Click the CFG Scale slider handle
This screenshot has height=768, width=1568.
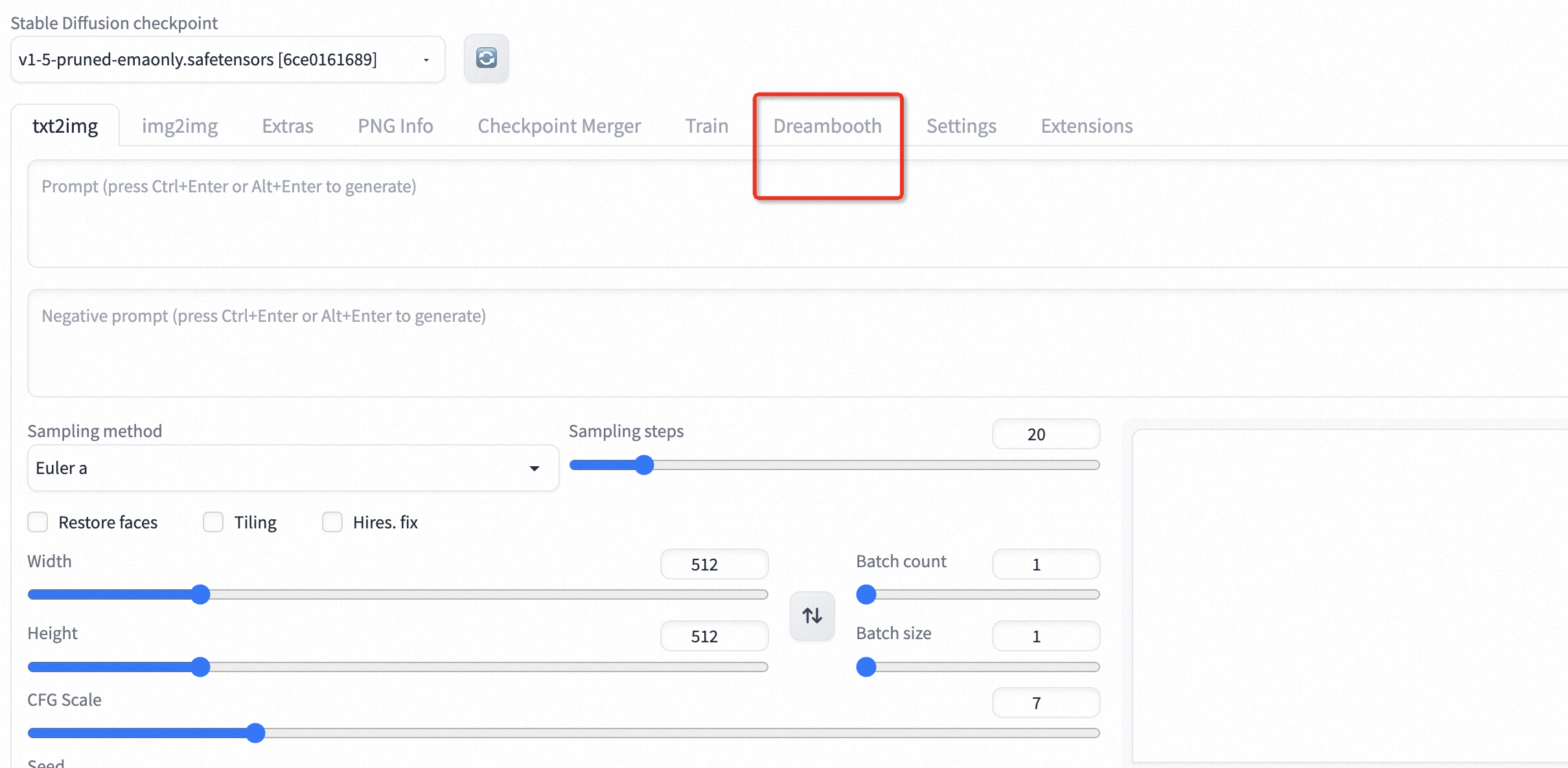pyautogui.click(x=256, y=733)
